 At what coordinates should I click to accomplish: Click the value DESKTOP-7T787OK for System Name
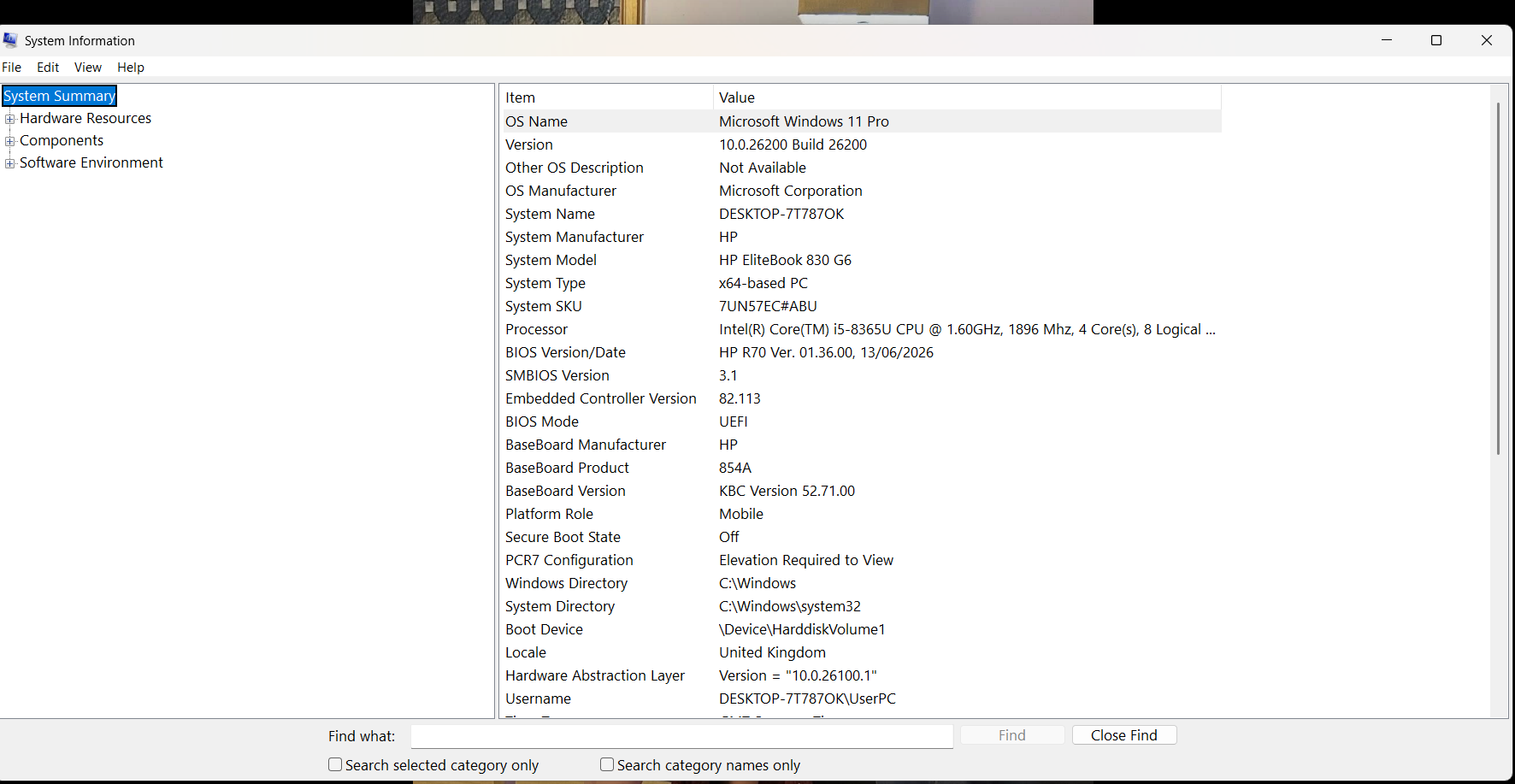pyautogui.click(x=781, y=214)
